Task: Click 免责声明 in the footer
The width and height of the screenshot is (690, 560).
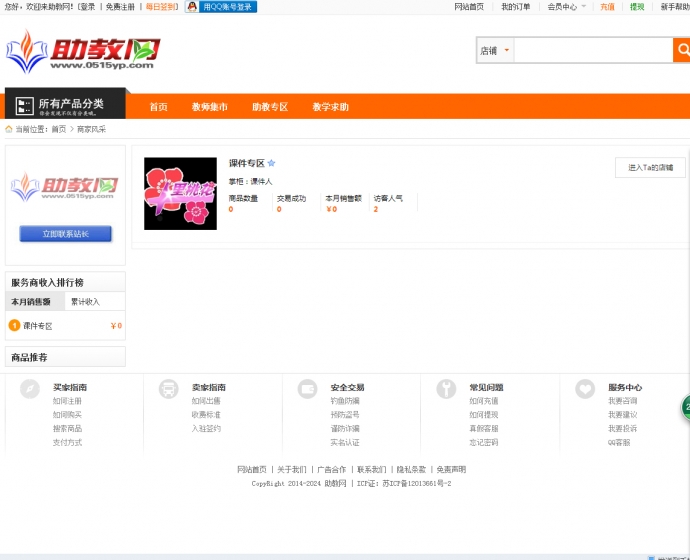Action: (451, 470)
